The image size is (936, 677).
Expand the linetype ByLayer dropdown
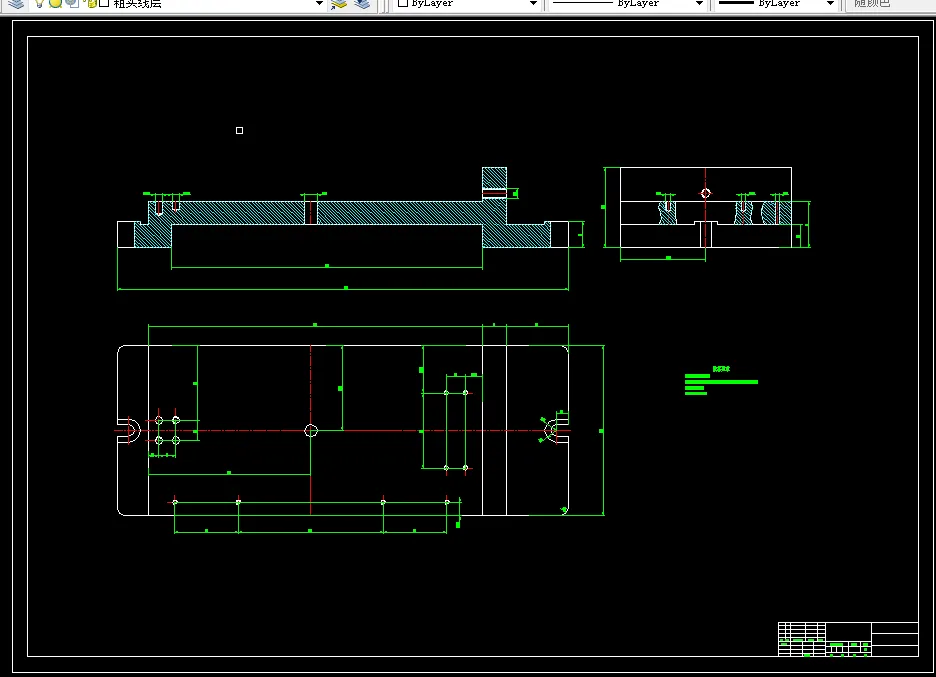(699, 4)
